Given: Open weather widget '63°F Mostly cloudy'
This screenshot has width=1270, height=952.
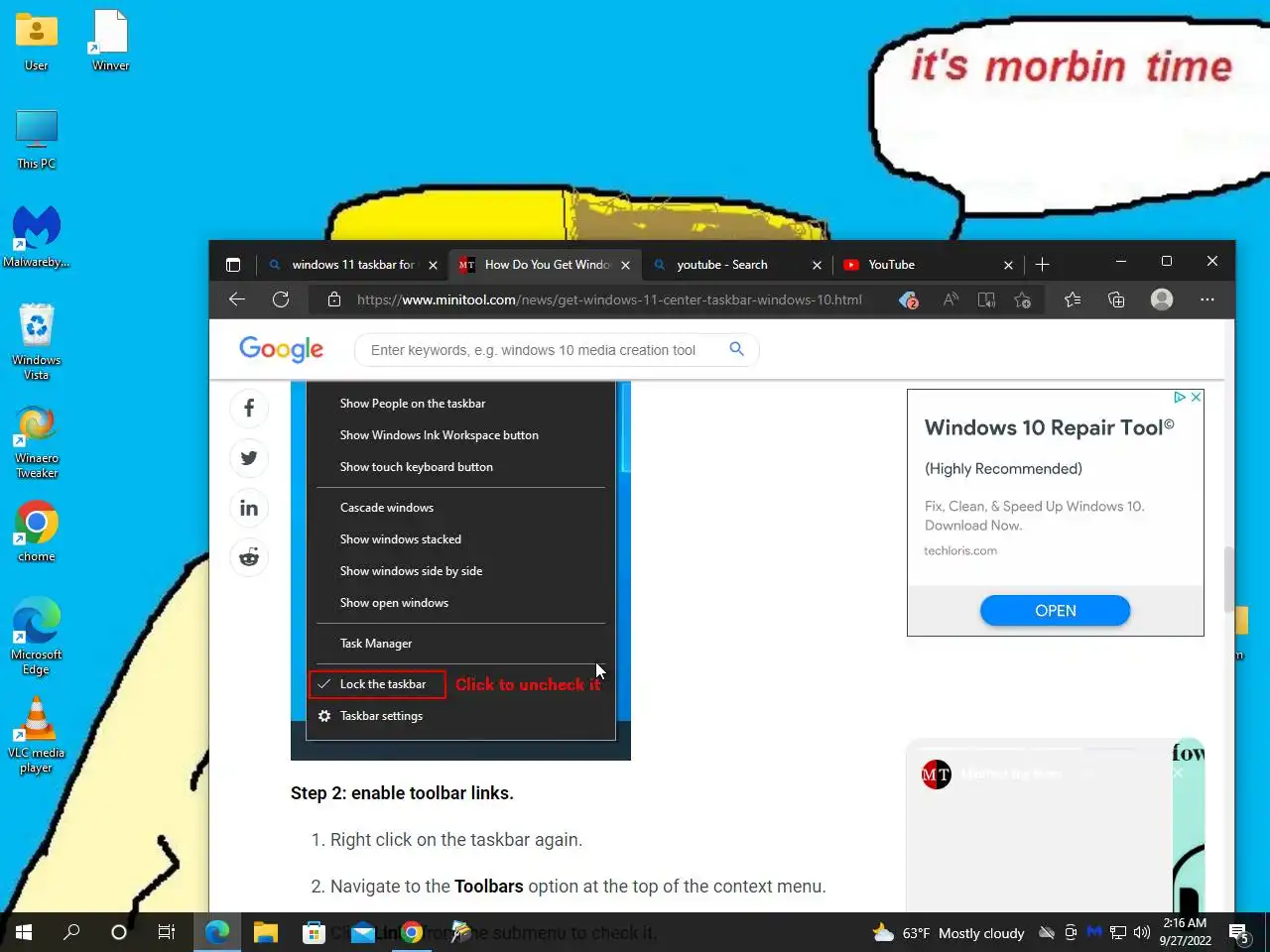Looking at the screenshot, I should tap(949, 932).
